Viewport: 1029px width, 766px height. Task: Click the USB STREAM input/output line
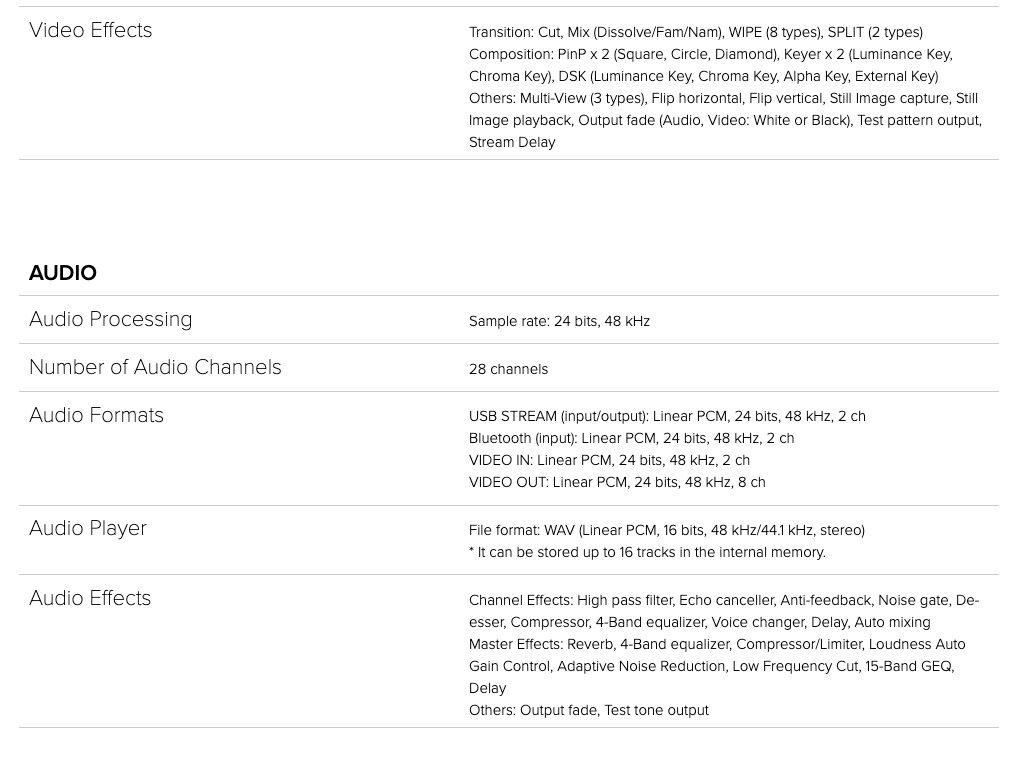pyautogui.click(x=667, y=416)
